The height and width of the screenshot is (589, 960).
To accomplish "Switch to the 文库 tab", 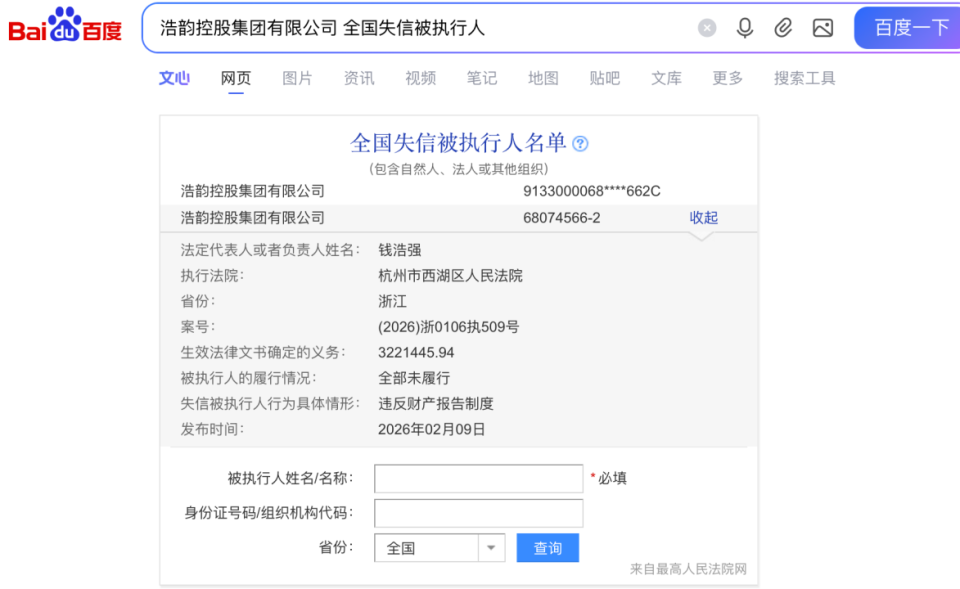I will [x=666, y=78].
